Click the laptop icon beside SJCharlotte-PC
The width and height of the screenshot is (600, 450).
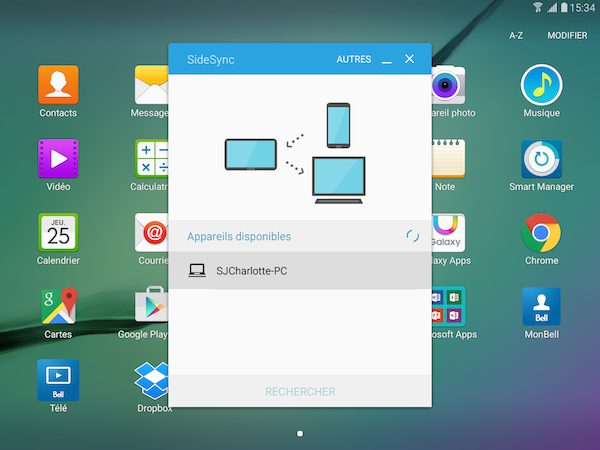197,271
